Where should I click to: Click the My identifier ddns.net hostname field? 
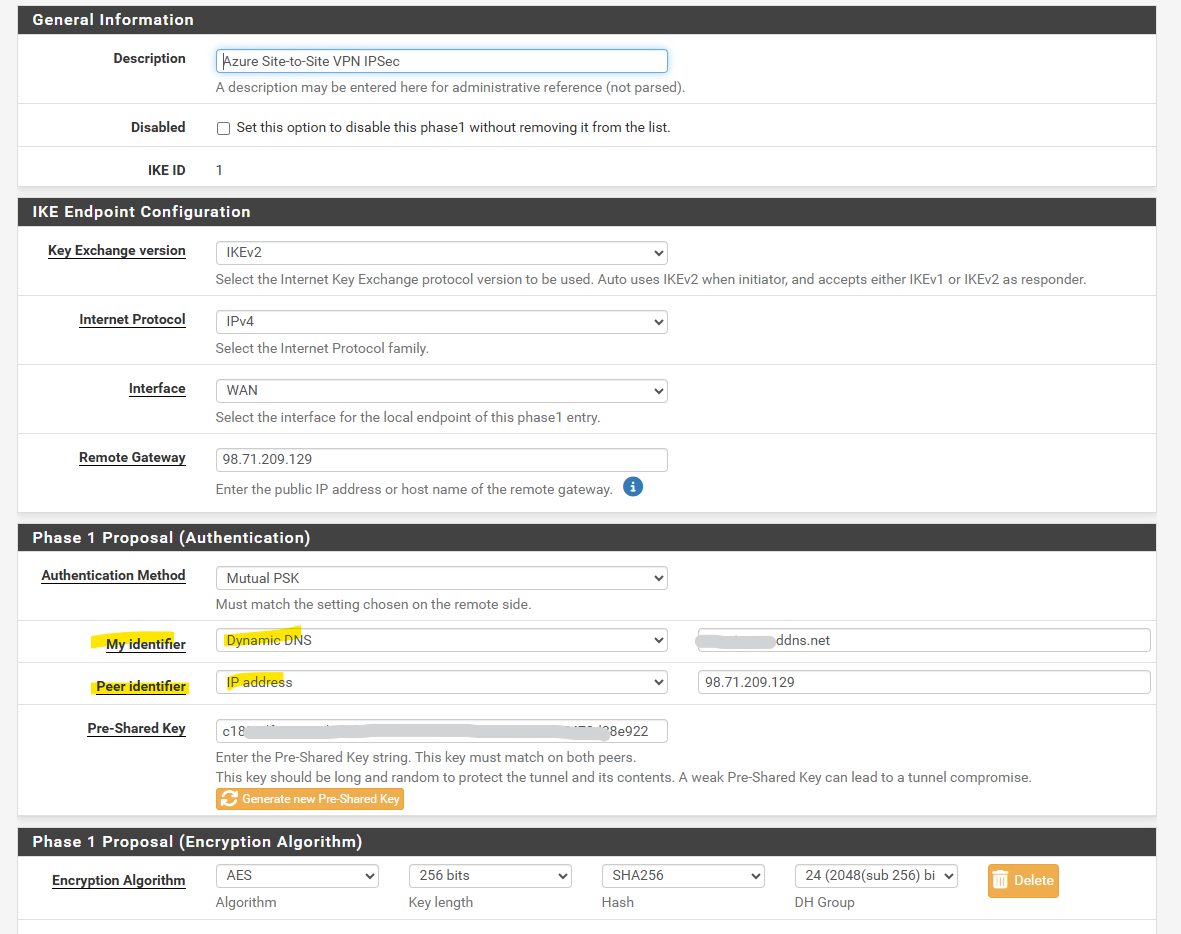pyautogui.click(x=923, y=640)
